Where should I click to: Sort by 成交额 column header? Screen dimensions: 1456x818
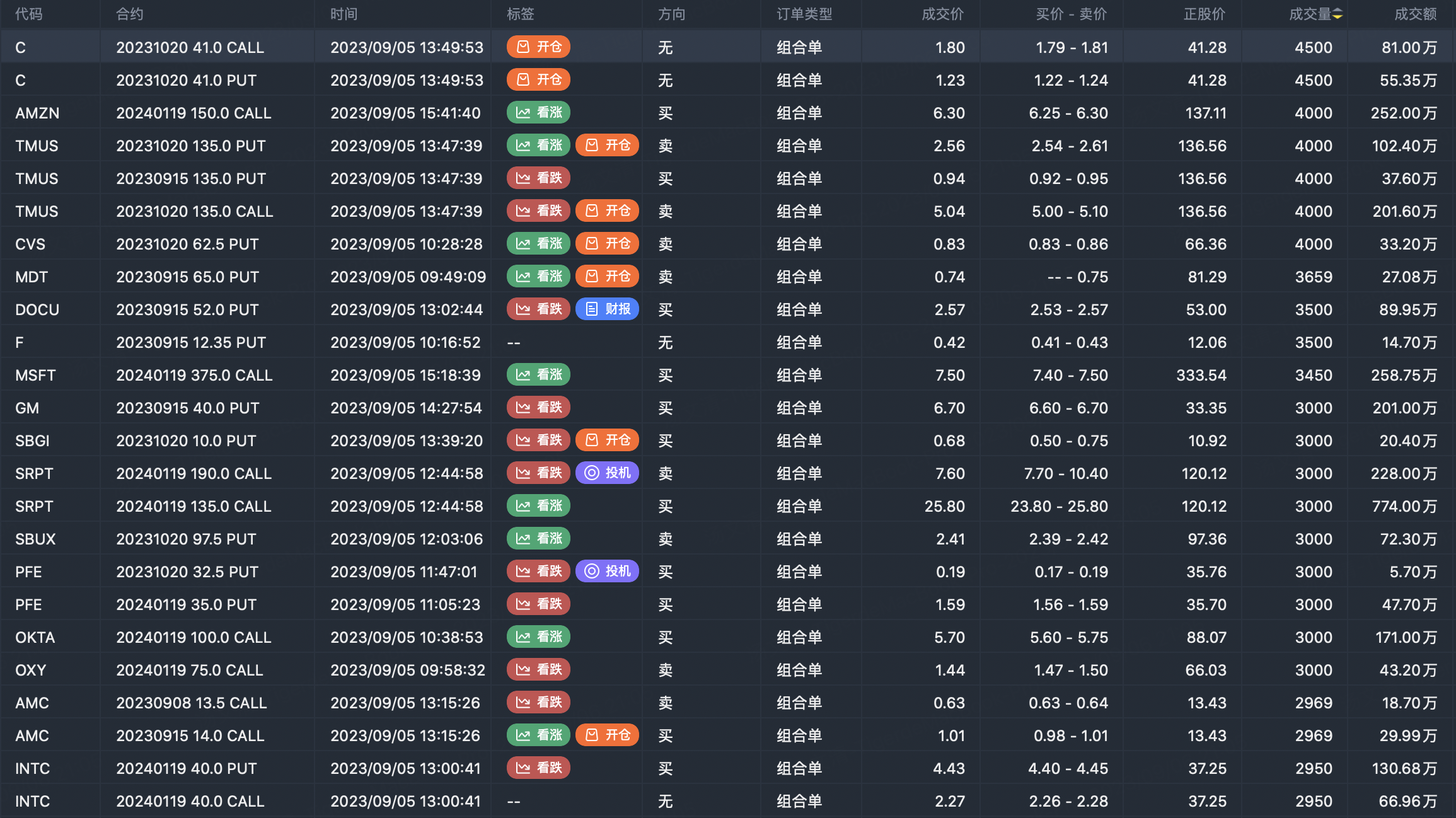[1415, 14]
